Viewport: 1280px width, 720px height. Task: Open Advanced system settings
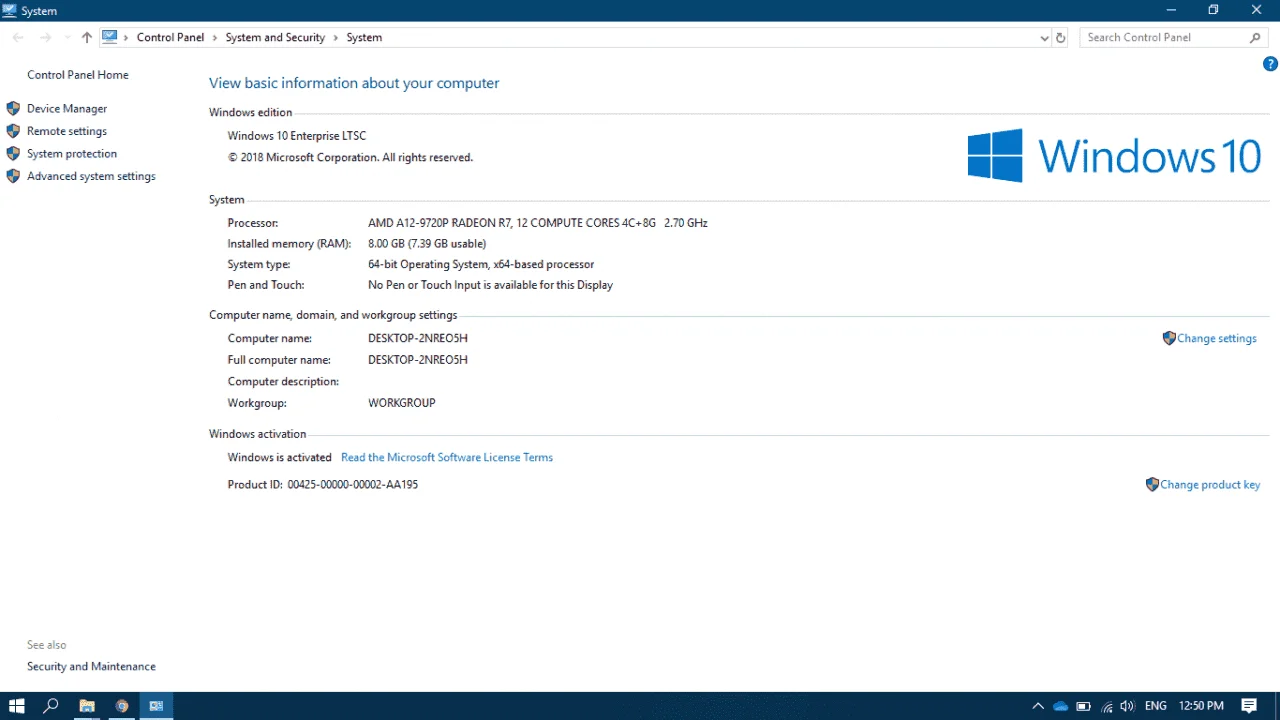pos(91,176)
